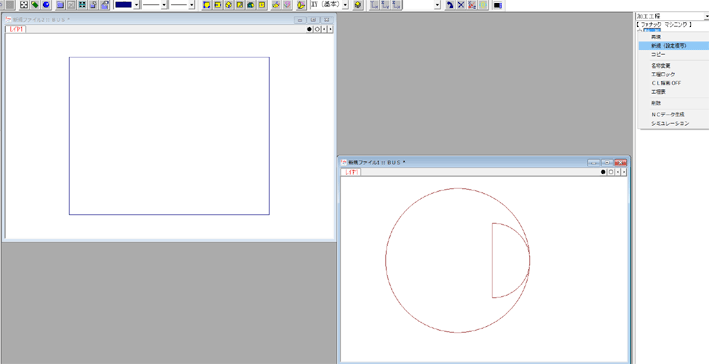Open the second line width dropdown

192,5
